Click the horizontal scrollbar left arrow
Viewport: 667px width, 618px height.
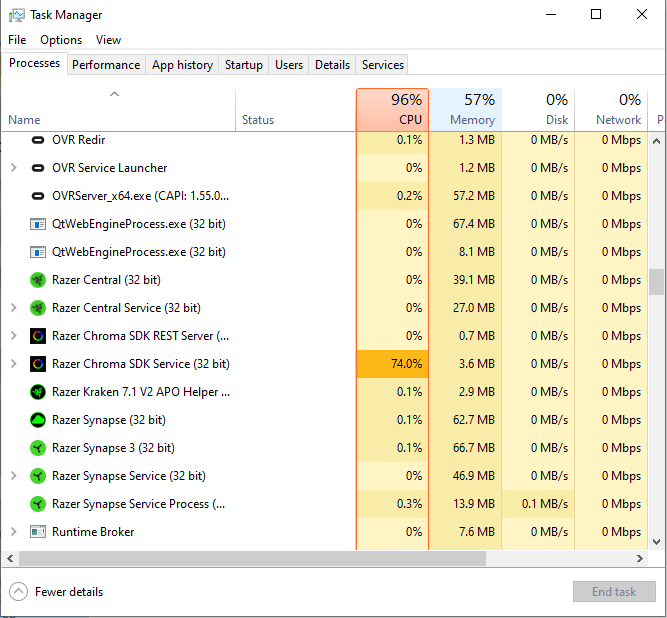(x=10, y=558)
